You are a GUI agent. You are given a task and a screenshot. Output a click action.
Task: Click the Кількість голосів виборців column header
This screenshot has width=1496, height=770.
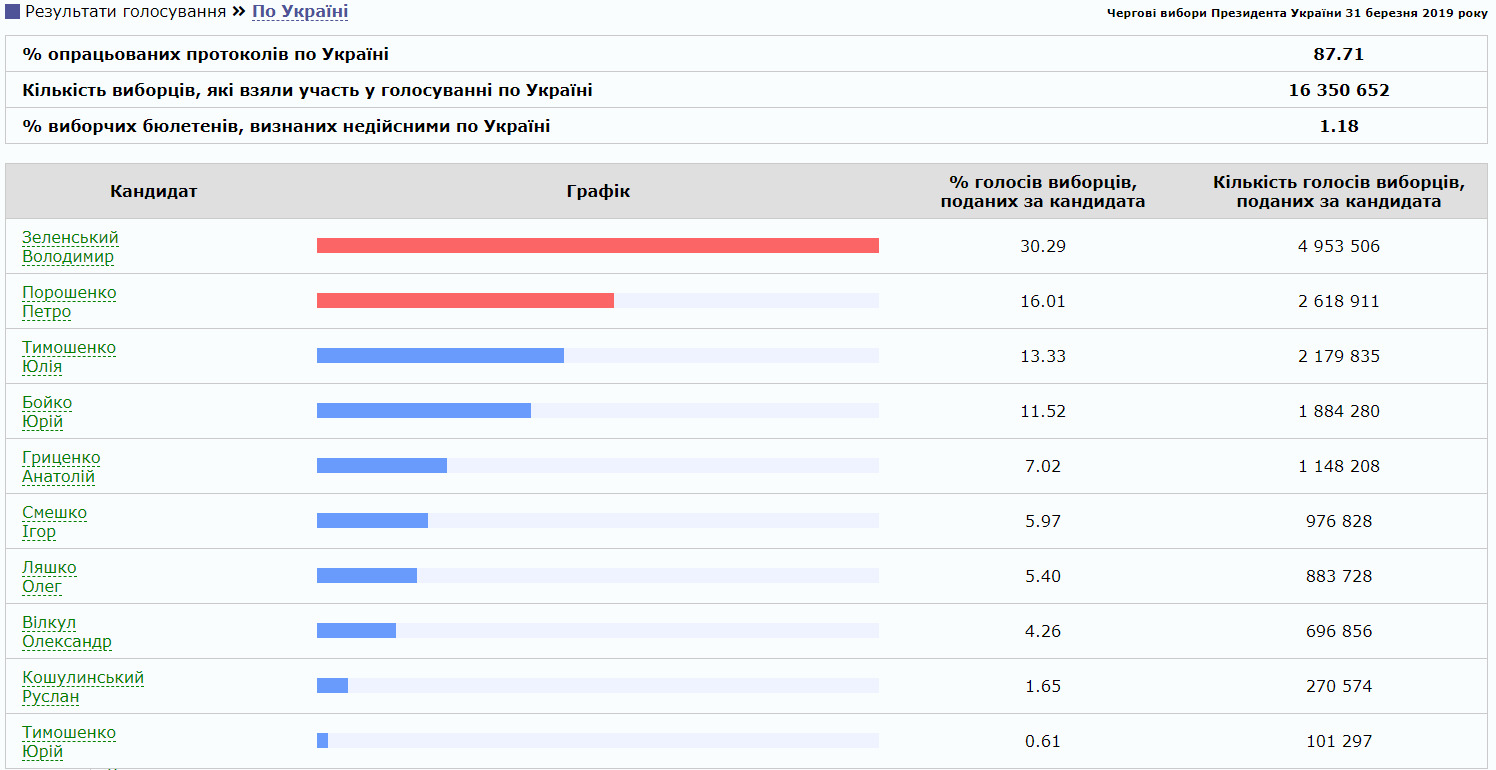pos(1339,191)
